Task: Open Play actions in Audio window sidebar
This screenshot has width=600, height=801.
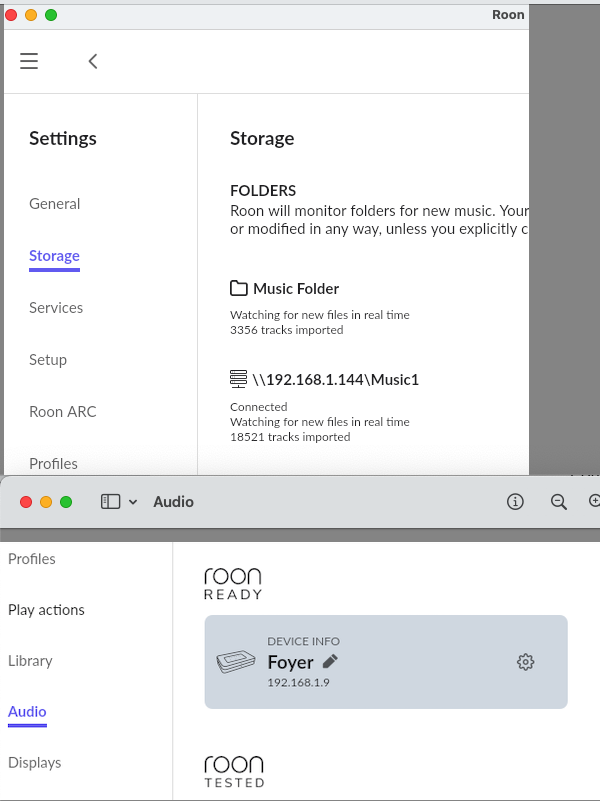Action: click(46, 610)
